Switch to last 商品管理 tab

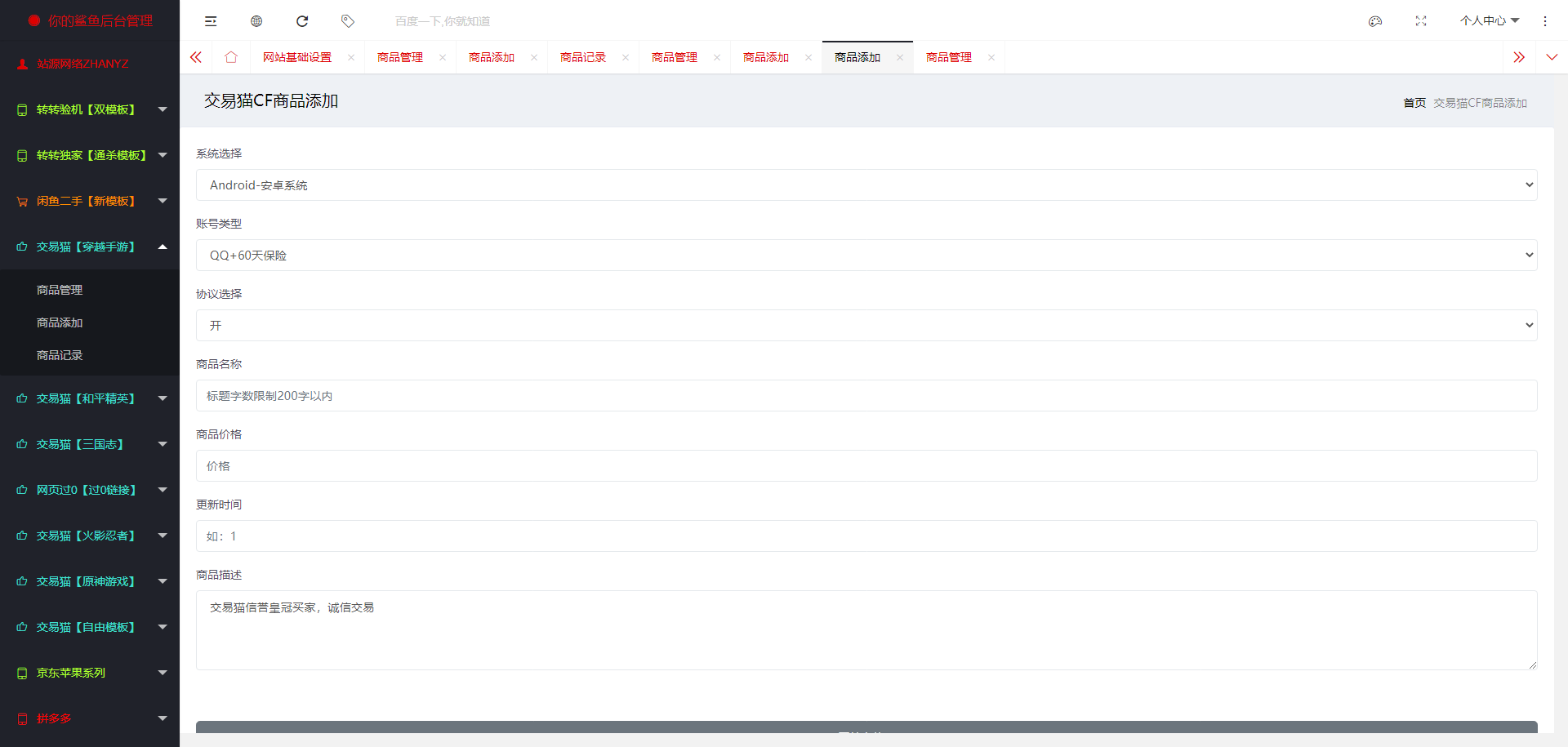949,57
